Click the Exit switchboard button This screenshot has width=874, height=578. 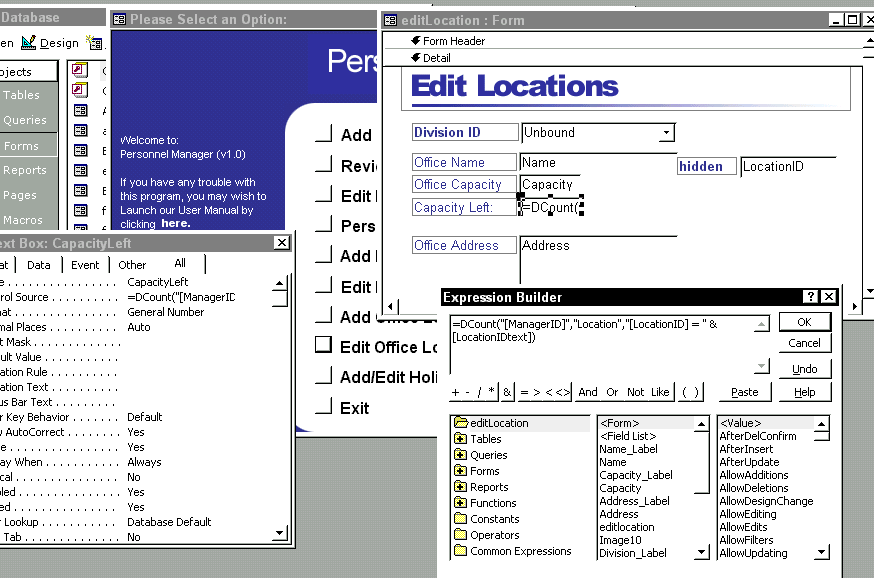point(324,407)
